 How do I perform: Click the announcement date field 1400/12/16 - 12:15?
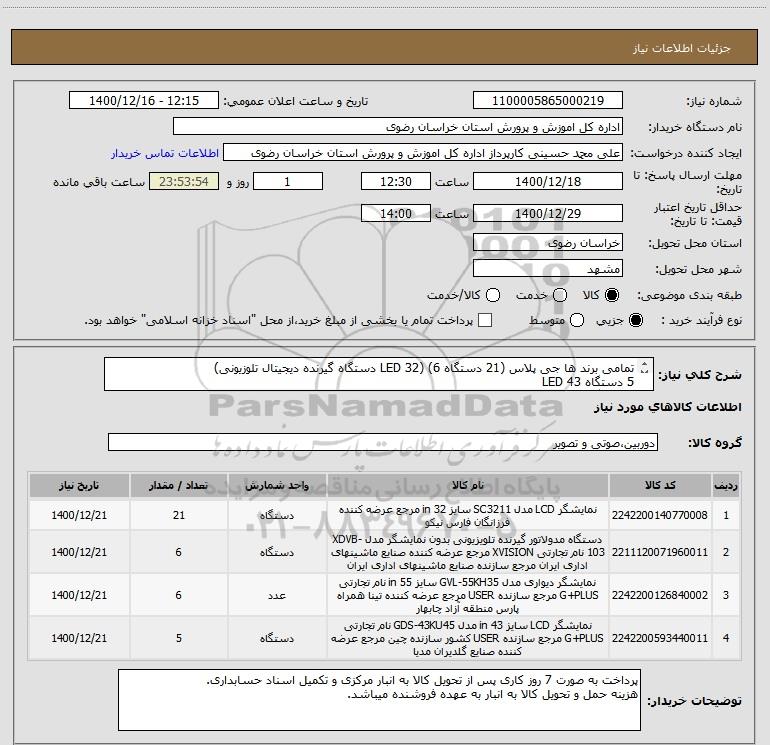144,100
